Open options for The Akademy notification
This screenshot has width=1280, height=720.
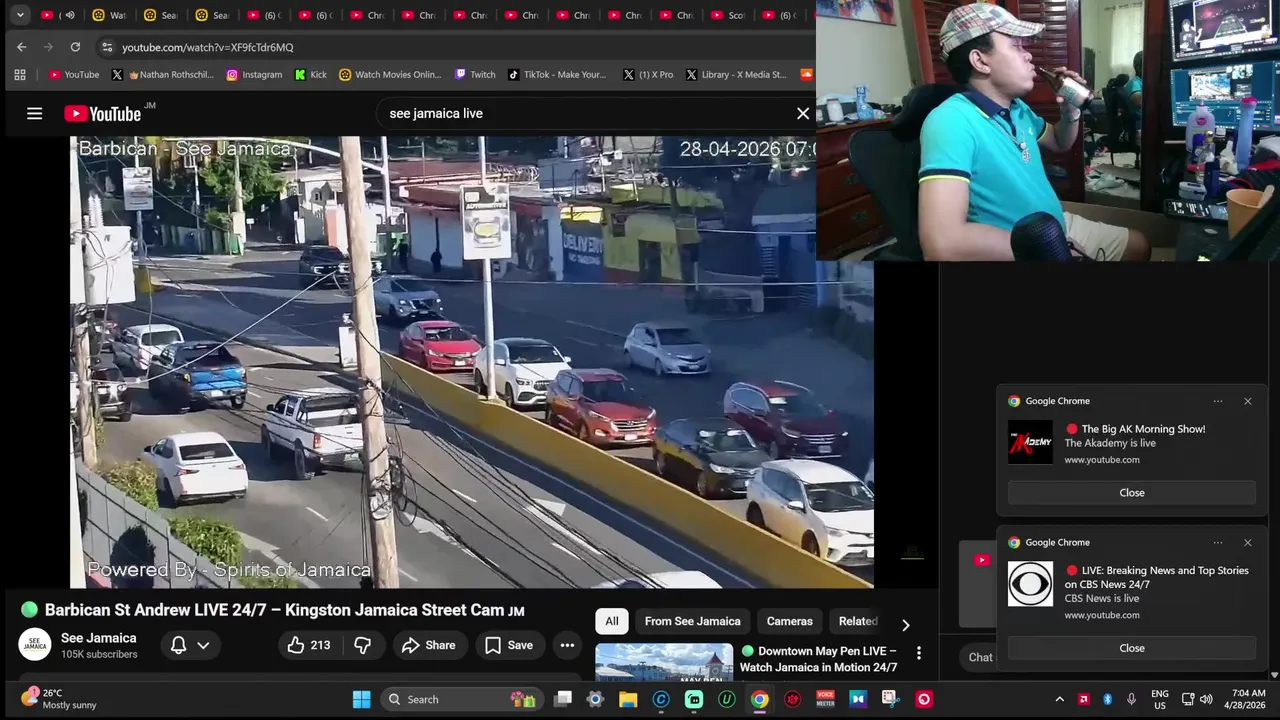coord(1217,401)
